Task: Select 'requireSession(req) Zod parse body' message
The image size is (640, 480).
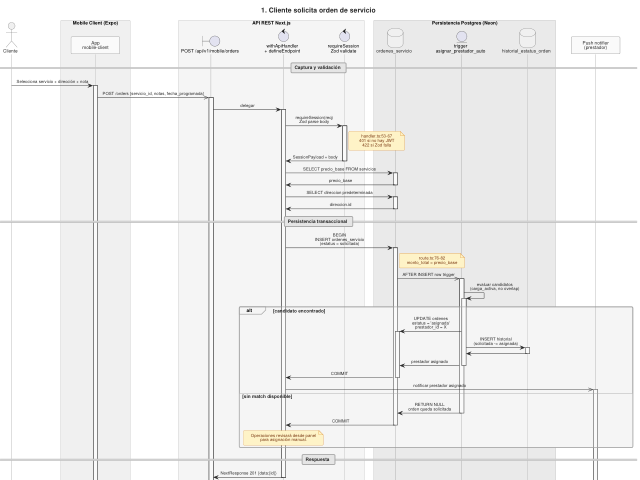Action: (x=314, y=120)
